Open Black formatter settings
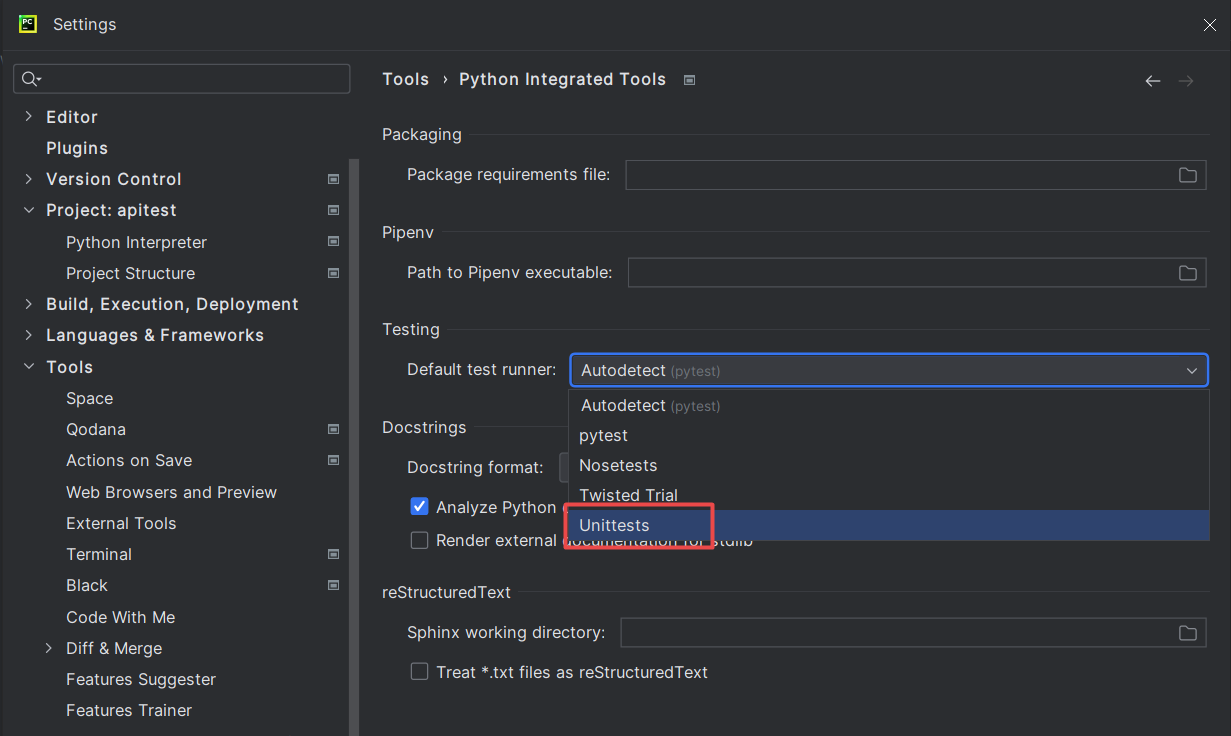Image resolution: width=1231 pixels, height=736 pixels. tap(87, 585)
